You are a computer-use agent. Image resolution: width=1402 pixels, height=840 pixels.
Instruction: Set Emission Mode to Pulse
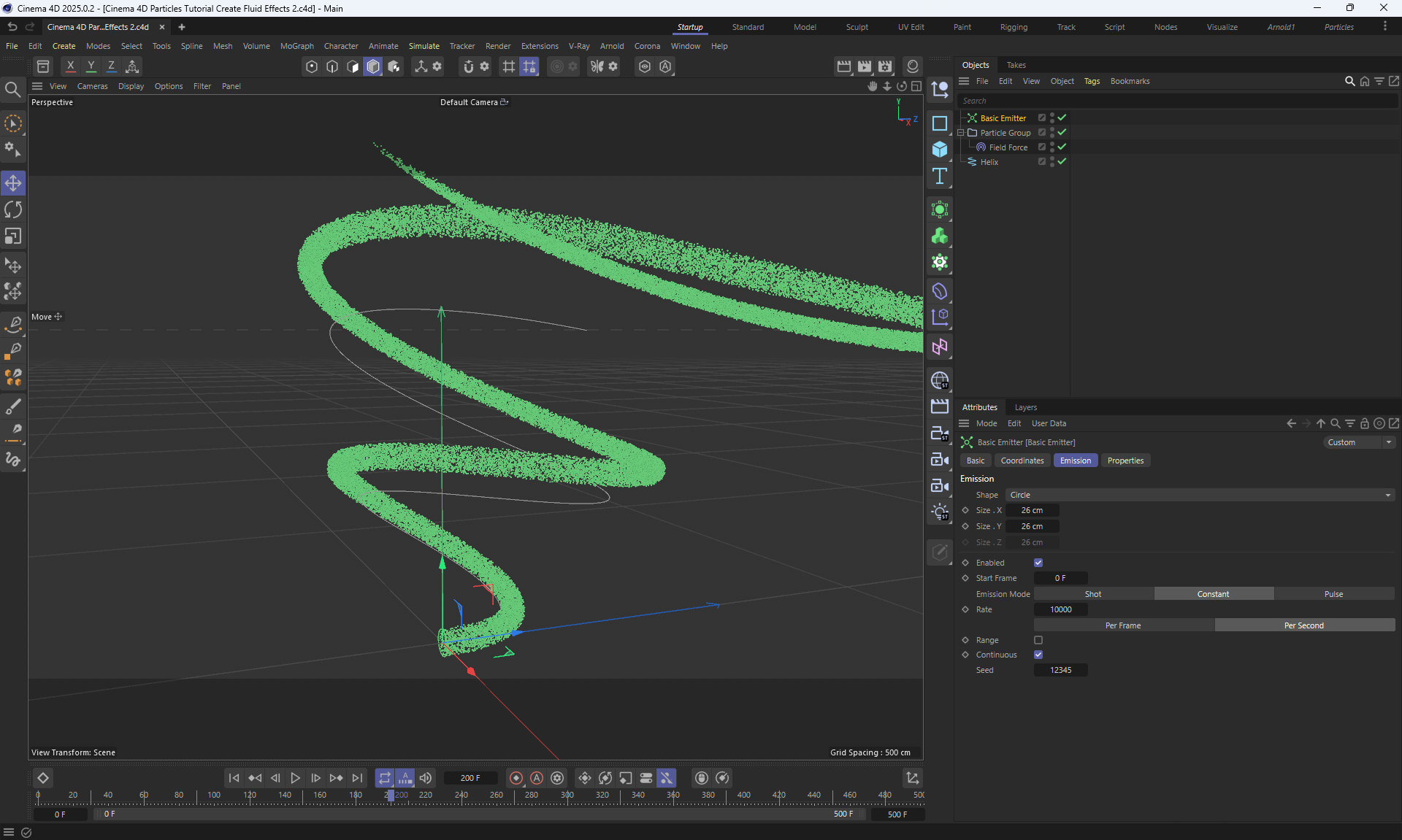coord(1333,594)
